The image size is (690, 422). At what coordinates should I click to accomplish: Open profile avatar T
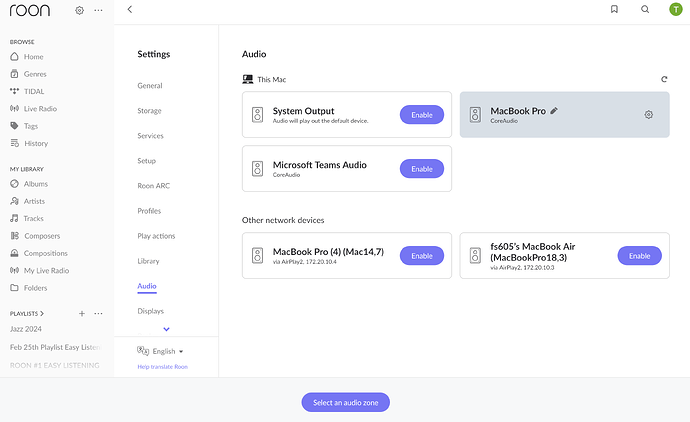(x=675, y=9)
